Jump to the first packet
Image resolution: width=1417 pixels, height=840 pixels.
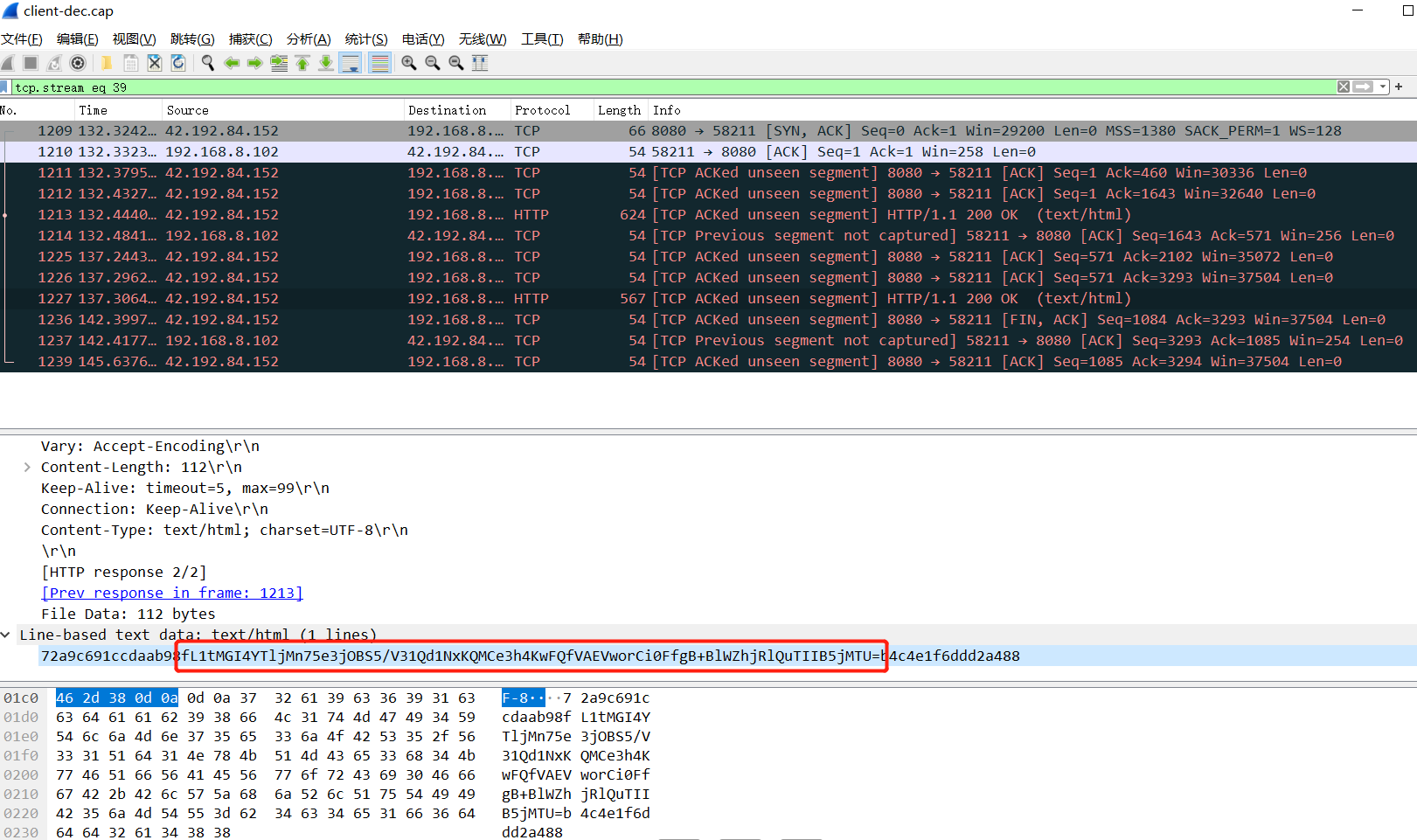click(302, 63)
